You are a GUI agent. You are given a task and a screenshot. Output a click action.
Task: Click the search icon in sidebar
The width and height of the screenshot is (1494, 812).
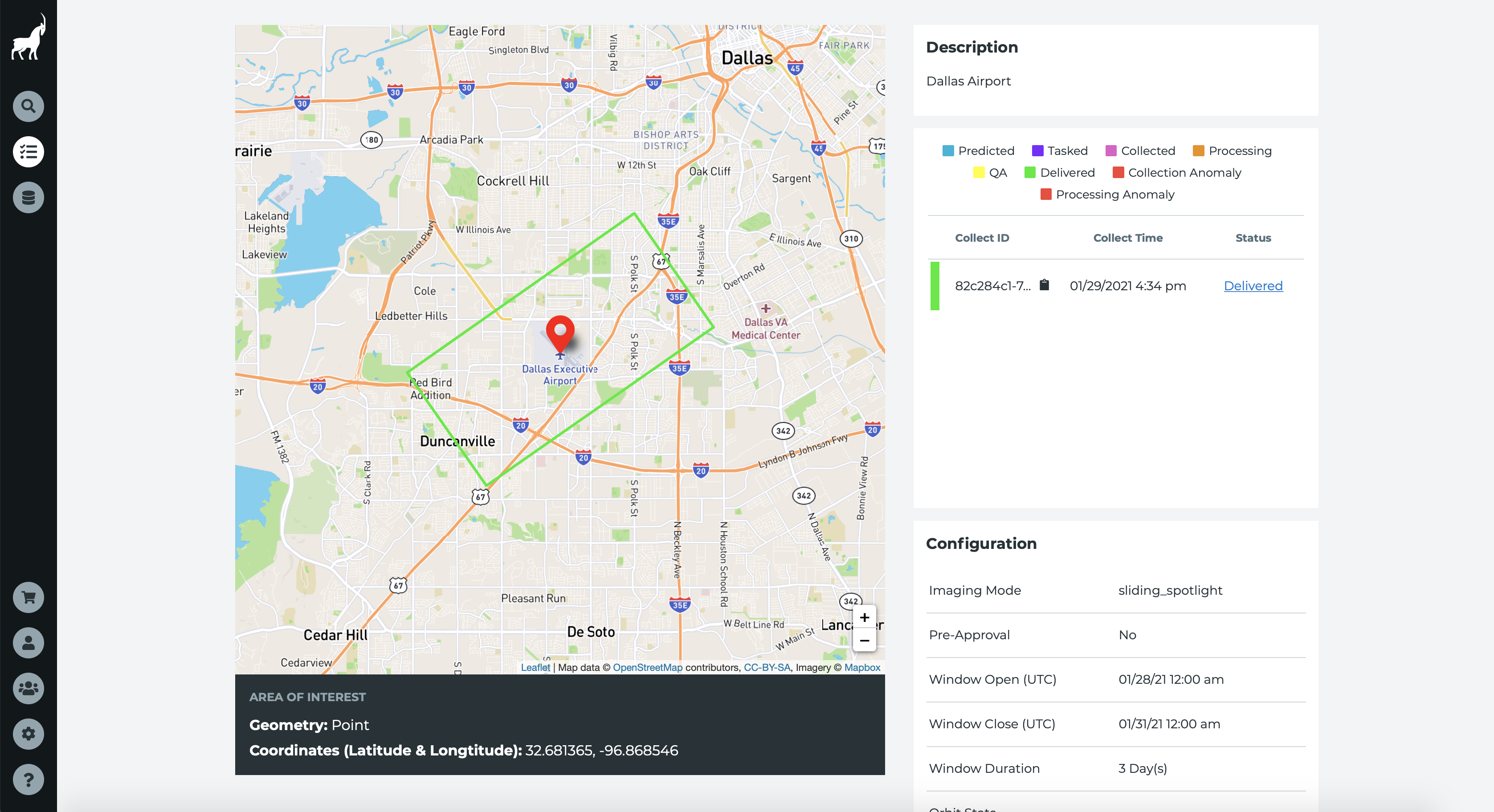click(28, 106)
